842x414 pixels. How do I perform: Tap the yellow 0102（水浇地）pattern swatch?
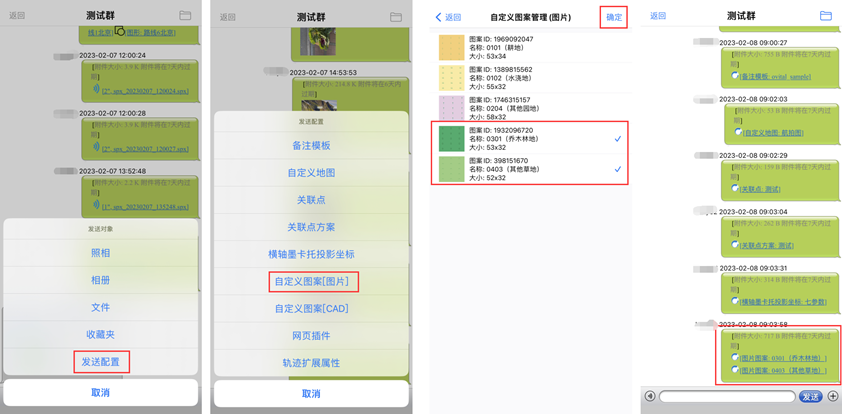[x=451, y=78]
